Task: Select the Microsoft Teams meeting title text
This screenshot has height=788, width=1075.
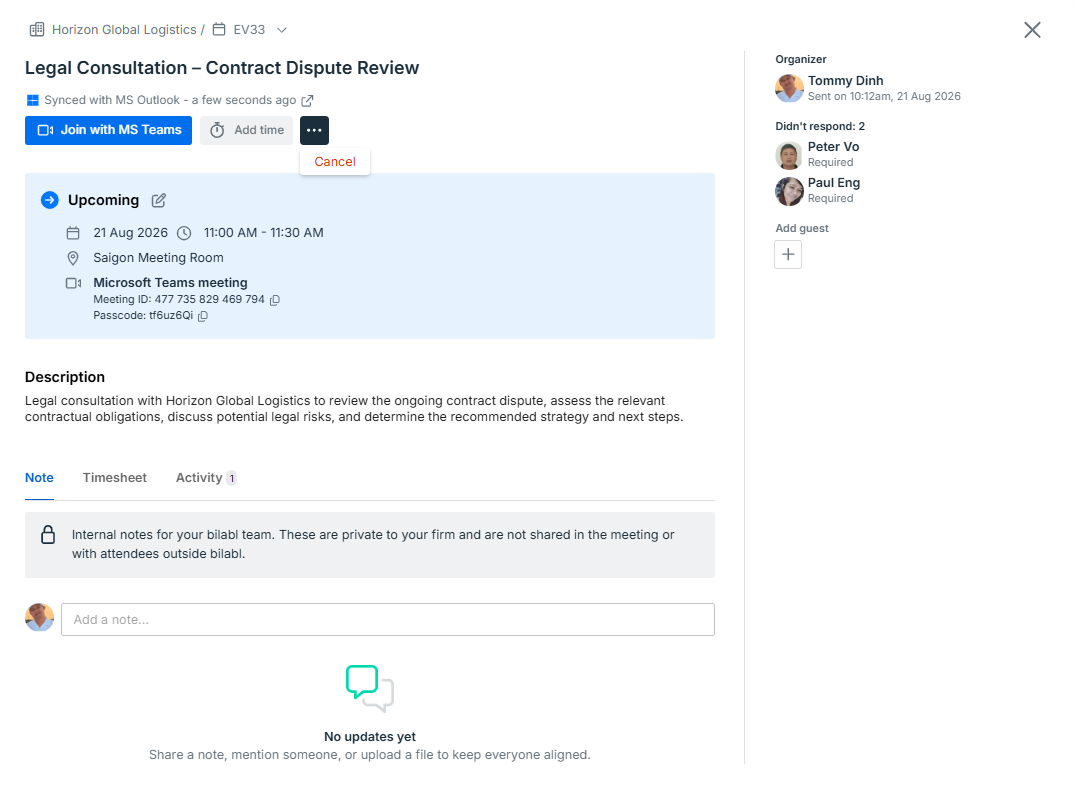Action: (x=170, y=283)
